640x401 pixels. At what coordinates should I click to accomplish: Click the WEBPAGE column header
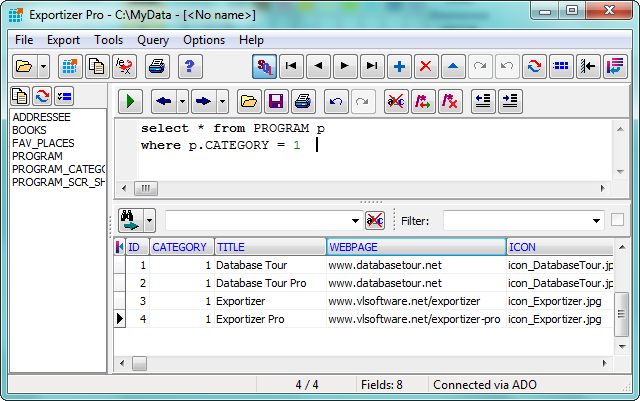[x=416, y=247]
